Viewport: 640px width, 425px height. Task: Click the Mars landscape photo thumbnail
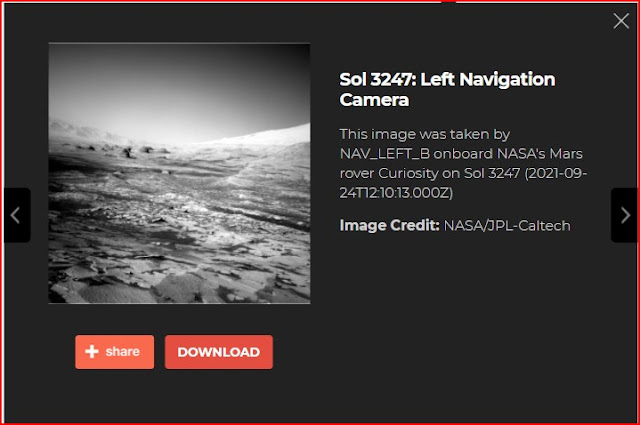click(179, 173)
